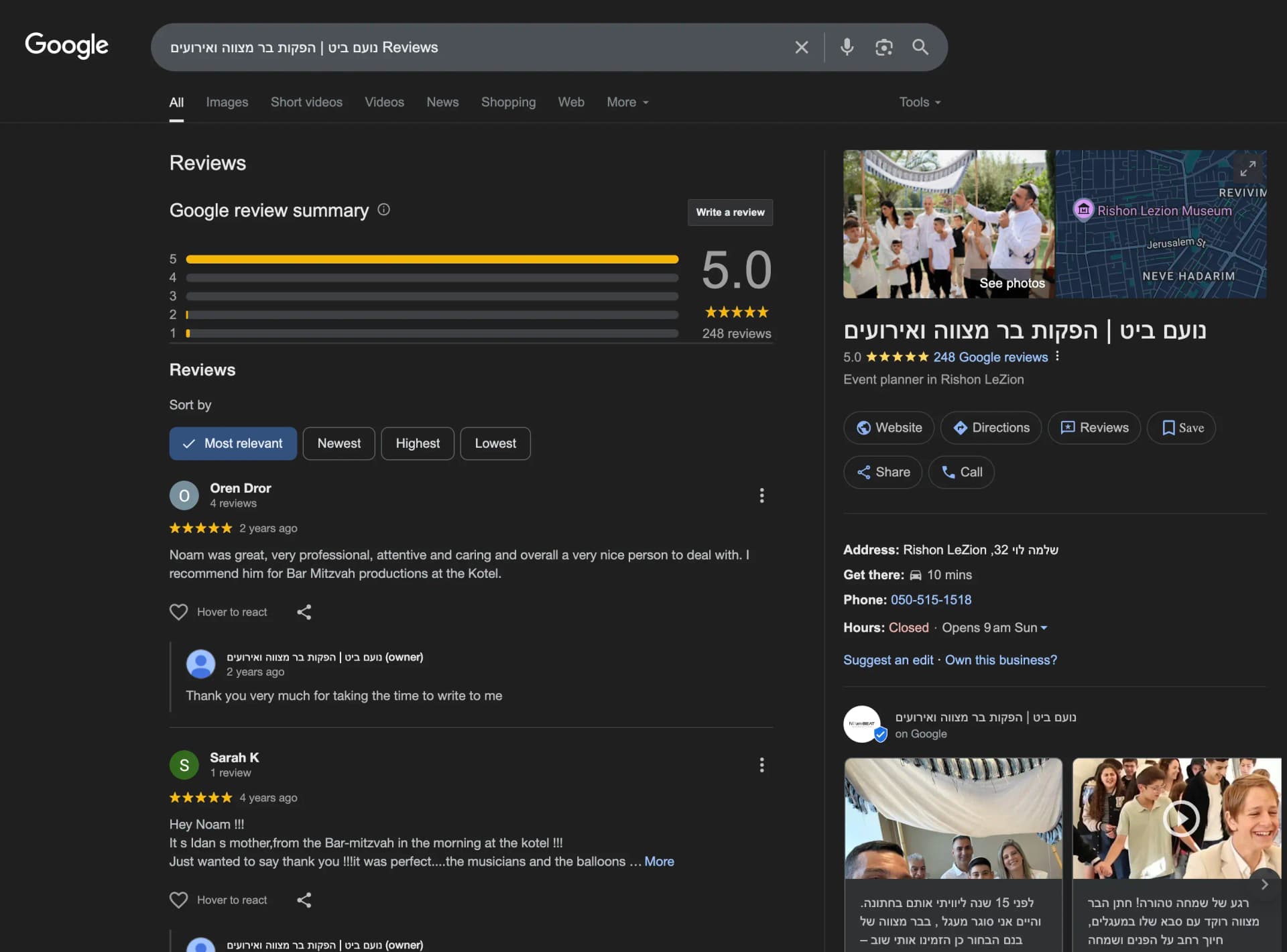
Task: Open more options next to 248 Google reviews
Action: click(x=1057, y=356)
